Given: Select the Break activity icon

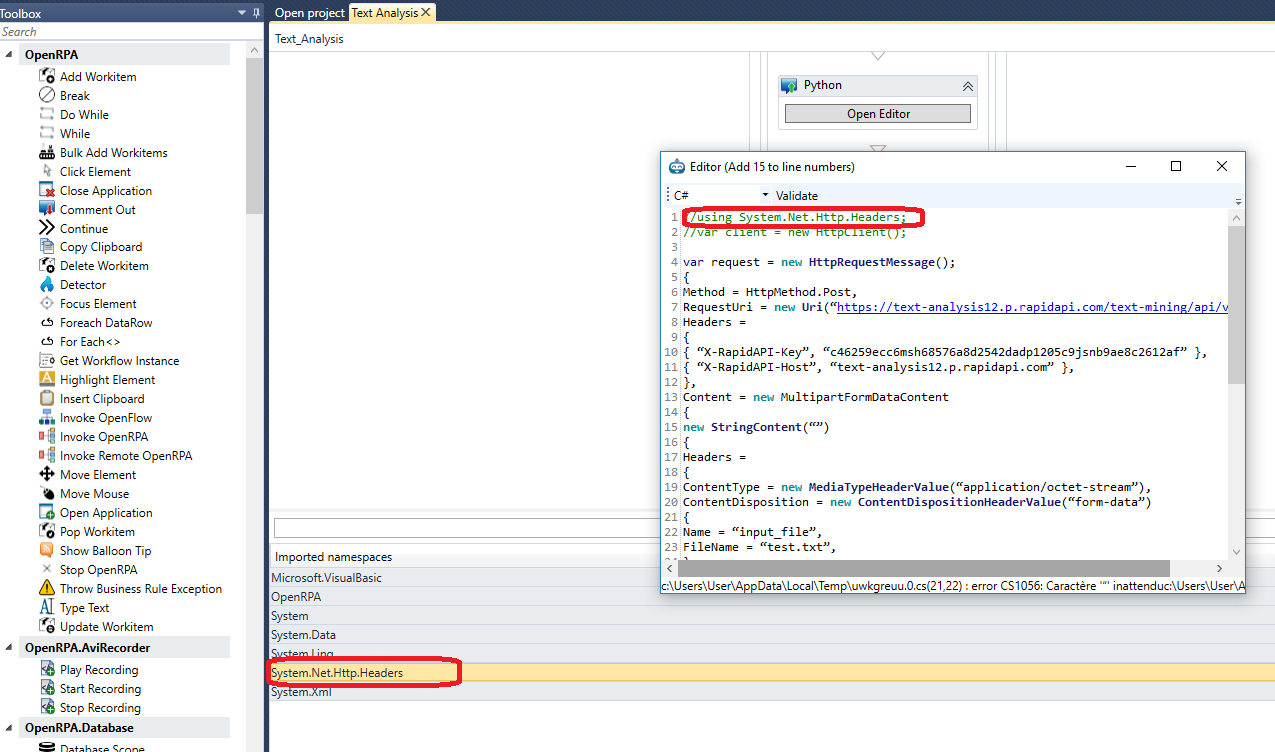Looking at the screenshot, I should pos(46,95).
